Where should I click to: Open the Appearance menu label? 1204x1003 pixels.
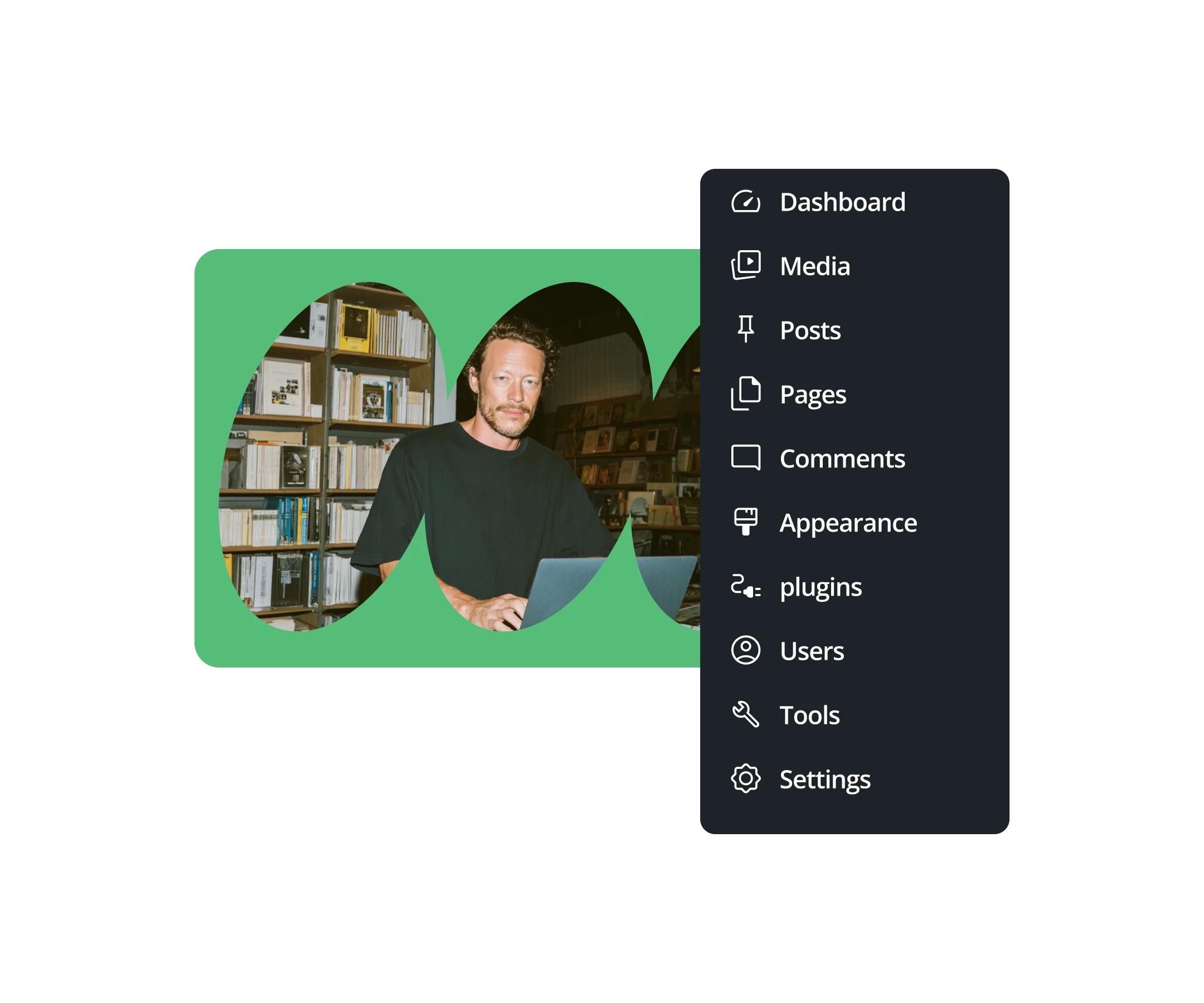click(x=848, y=524)
